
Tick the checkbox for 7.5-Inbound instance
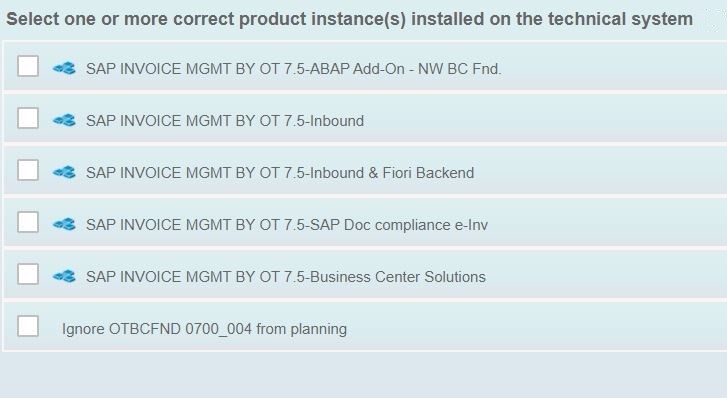pyautogui.click(x=28, y=118)
